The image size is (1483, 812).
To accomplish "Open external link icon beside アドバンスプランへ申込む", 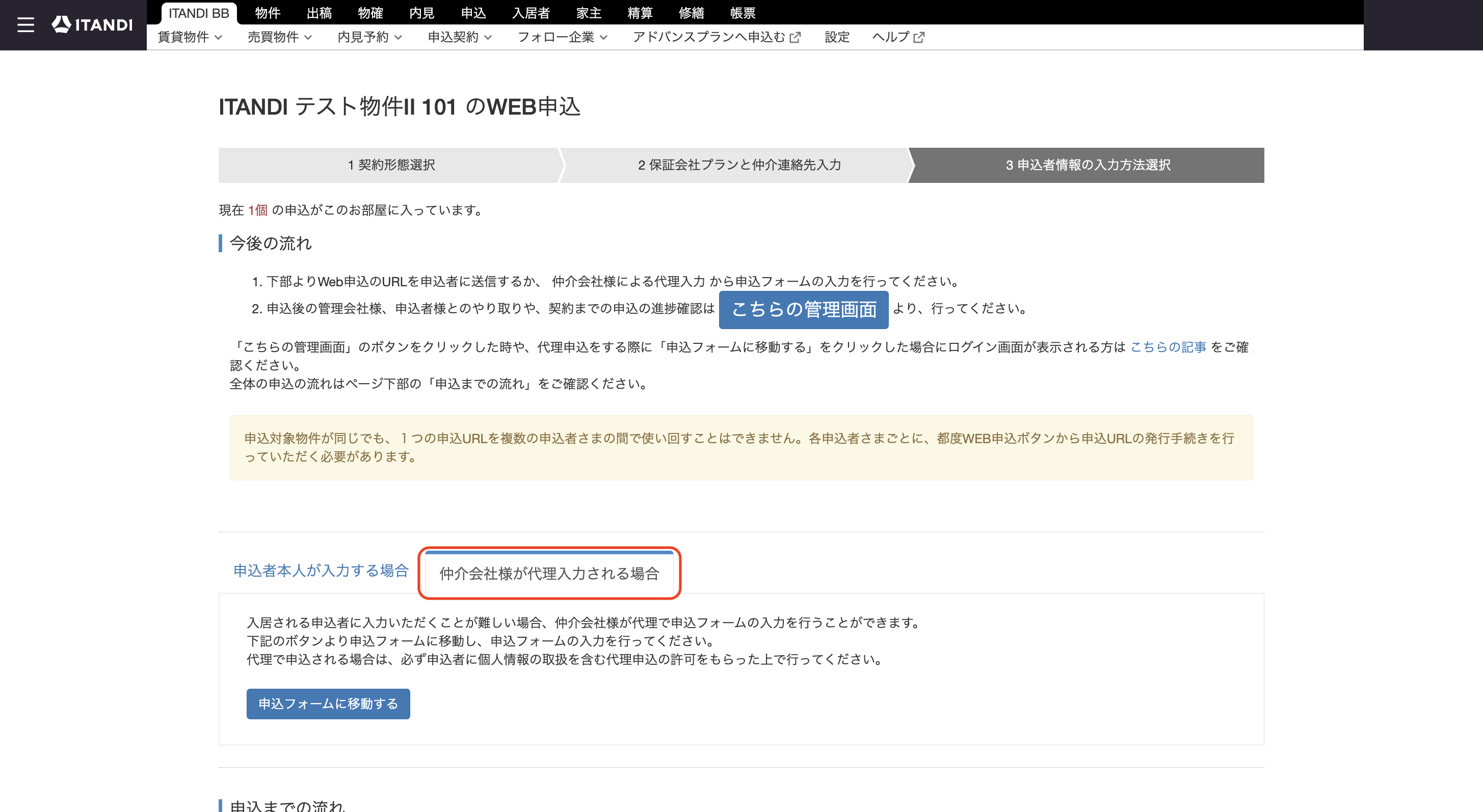I will tap(795, 37).
